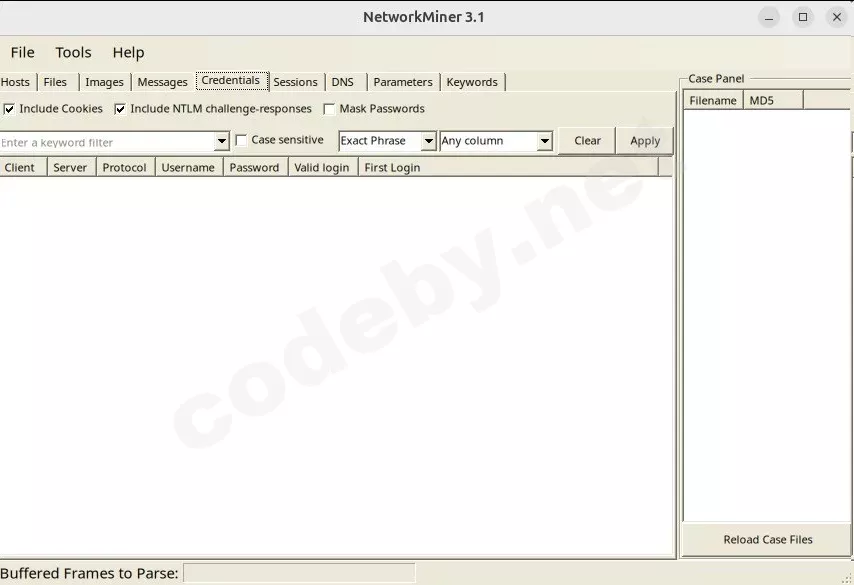
Task: Switch to the Messages tab
Action: 162,82
